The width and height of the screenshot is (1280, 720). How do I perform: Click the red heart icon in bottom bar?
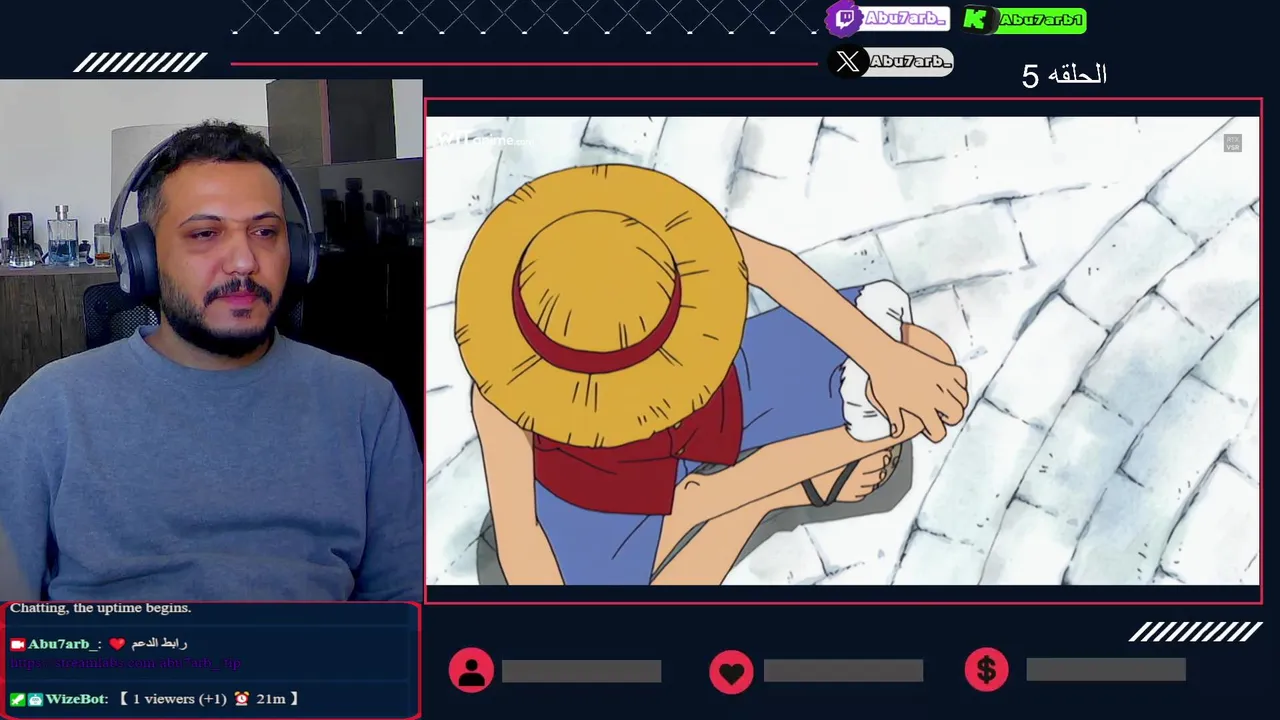tap(731, 671)
